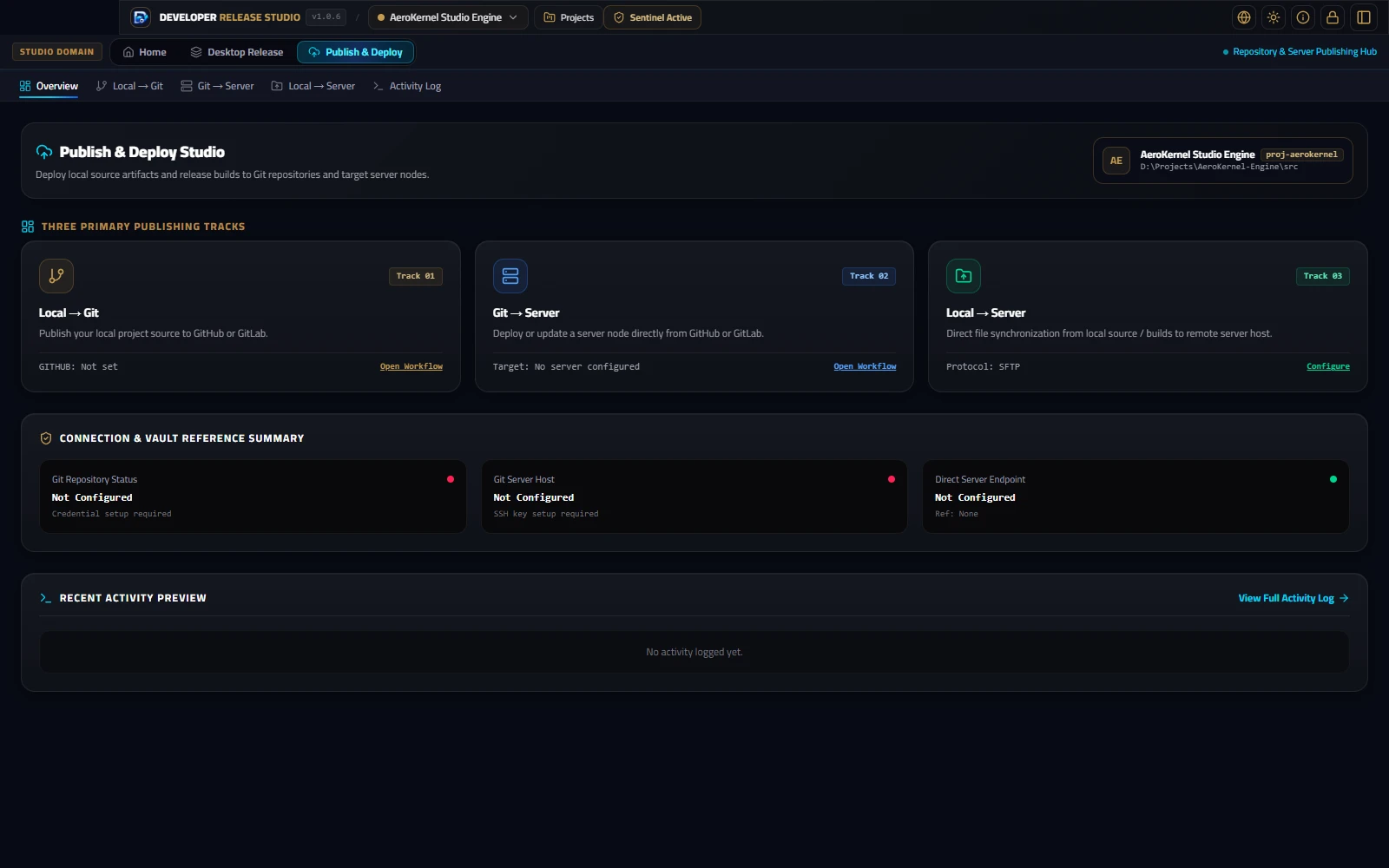Click the grid icon beside Three Primary Publishing Tracks
This screenshot has height=868, width=1389.
[x=28, y=227]
